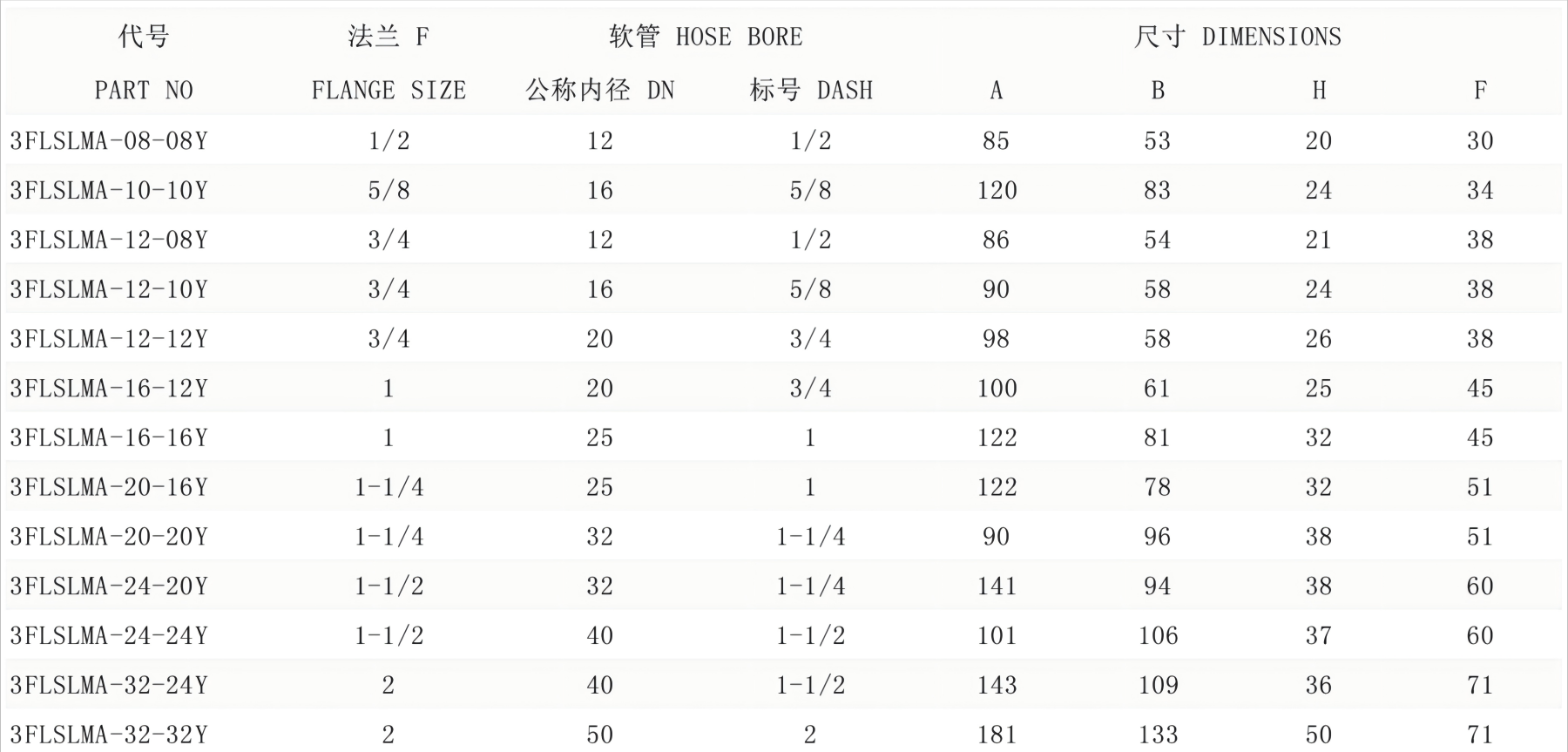Click the 尺寸 DIMENSIONS group header
This screenshot has width=1568, height=752.
[1237, 37]
